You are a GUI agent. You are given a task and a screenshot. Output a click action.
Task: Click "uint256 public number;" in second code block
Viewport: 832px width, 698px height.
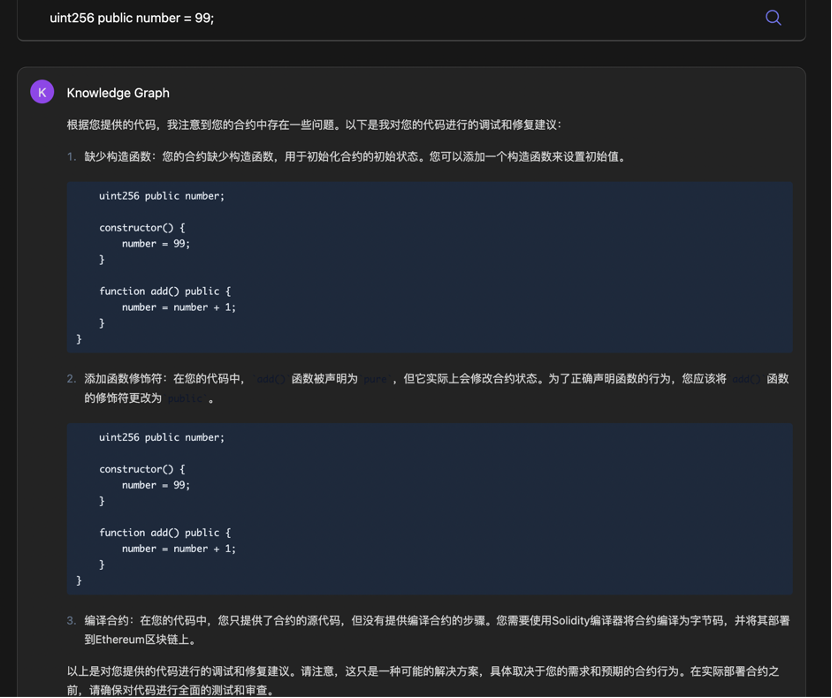[161, 437]
